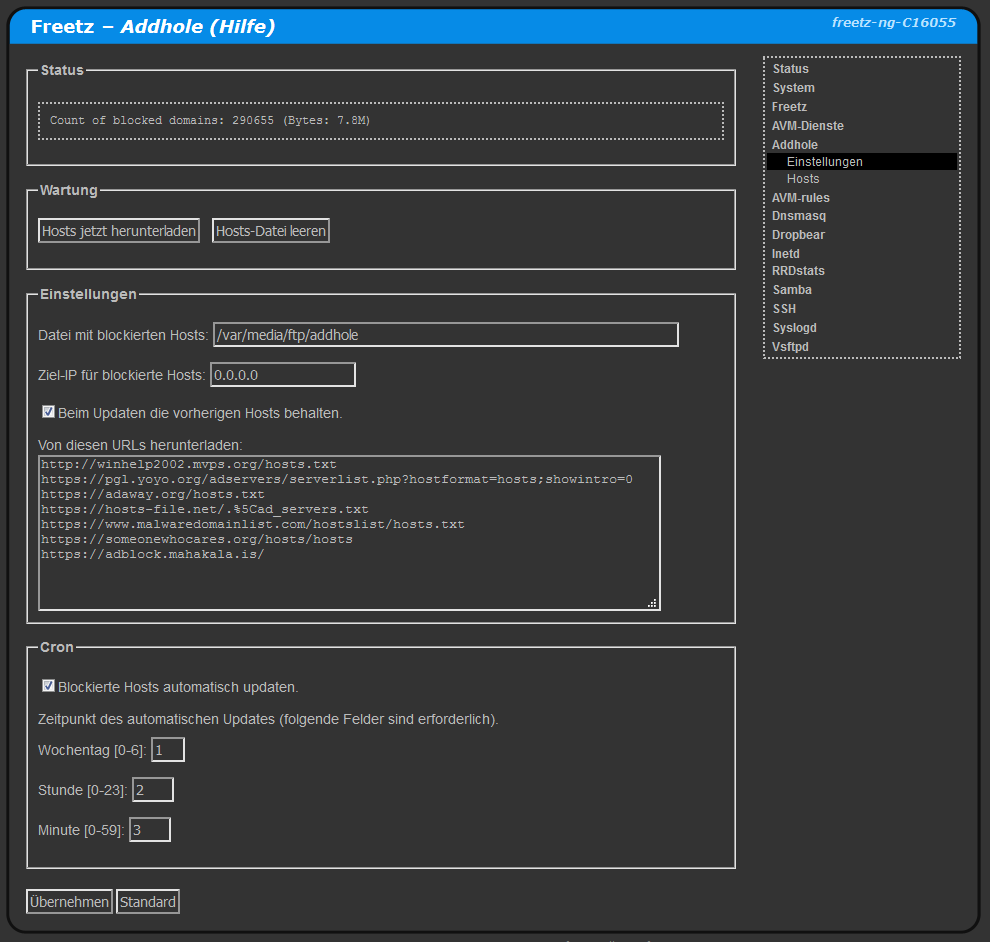Grab the textarea resize handle corner
This screenshot has height=942, width=990.
652,603
